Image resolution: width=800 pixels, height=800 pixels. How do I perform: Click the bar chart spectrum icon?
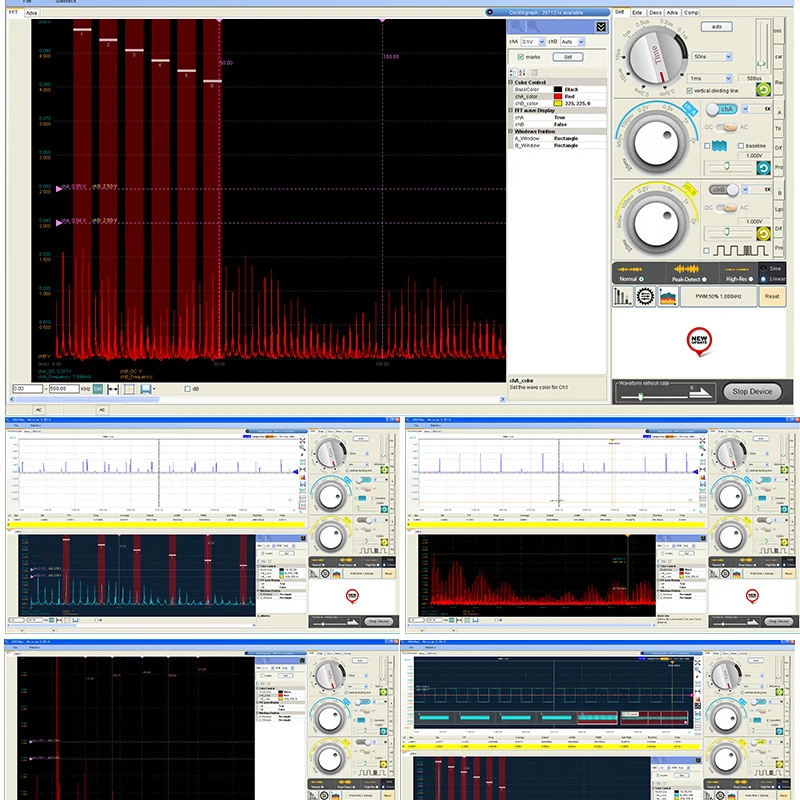622,296
